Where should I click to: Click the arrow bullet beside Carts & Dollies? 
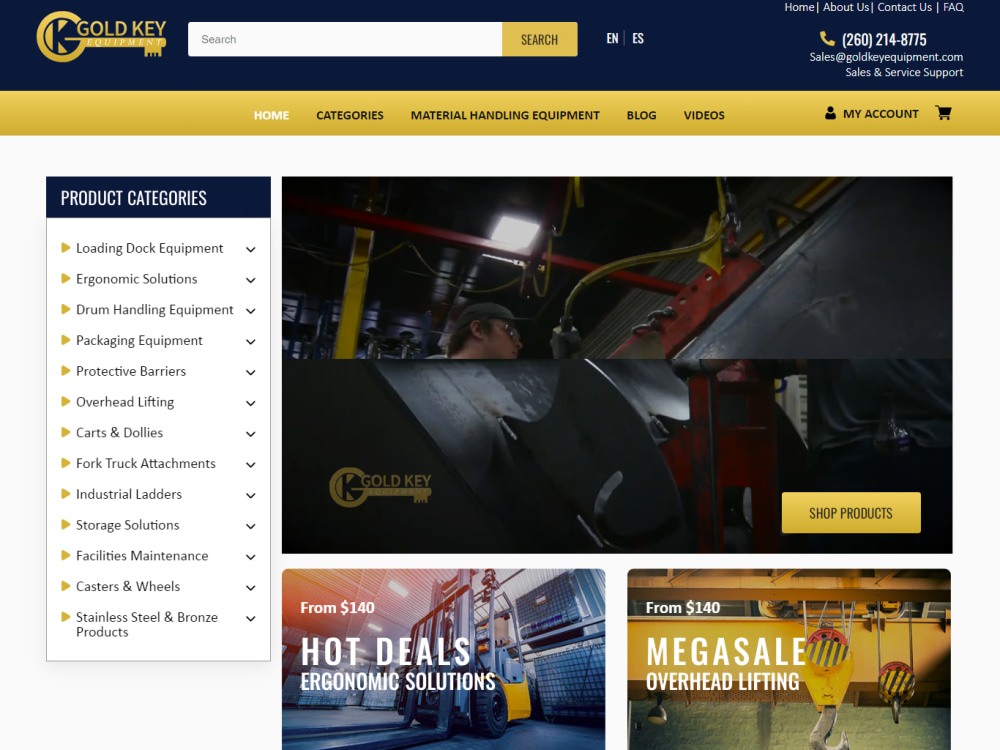point(65,432)
